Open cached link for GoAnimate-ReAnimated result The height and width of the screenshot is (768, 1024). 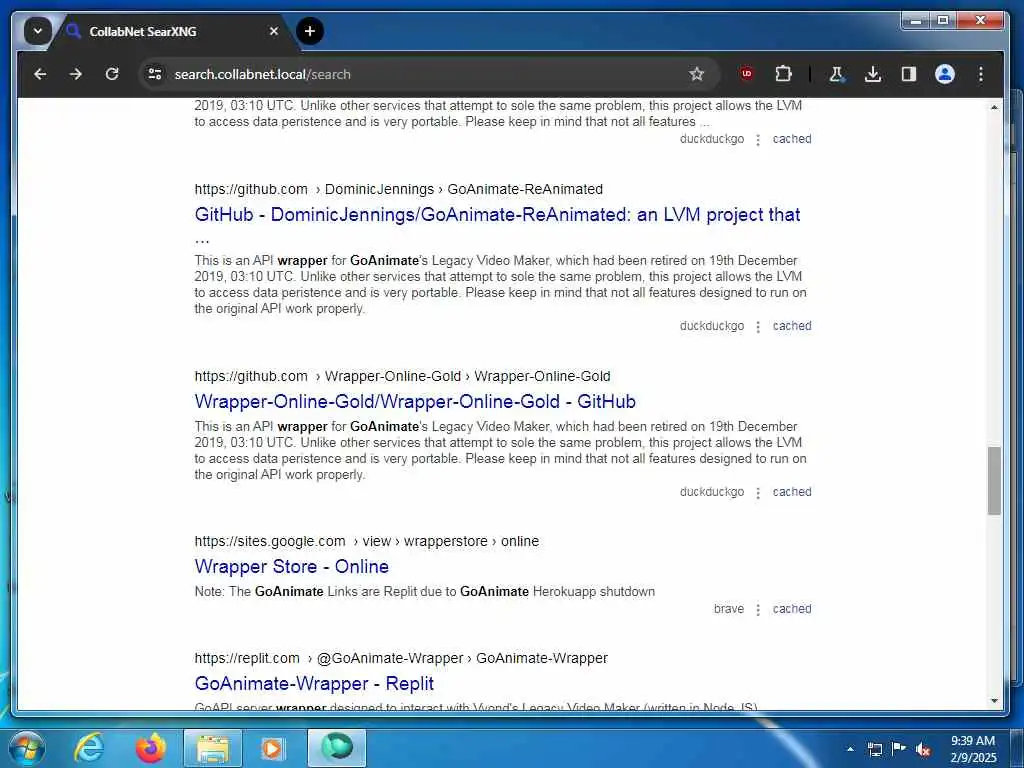point(792,326)
